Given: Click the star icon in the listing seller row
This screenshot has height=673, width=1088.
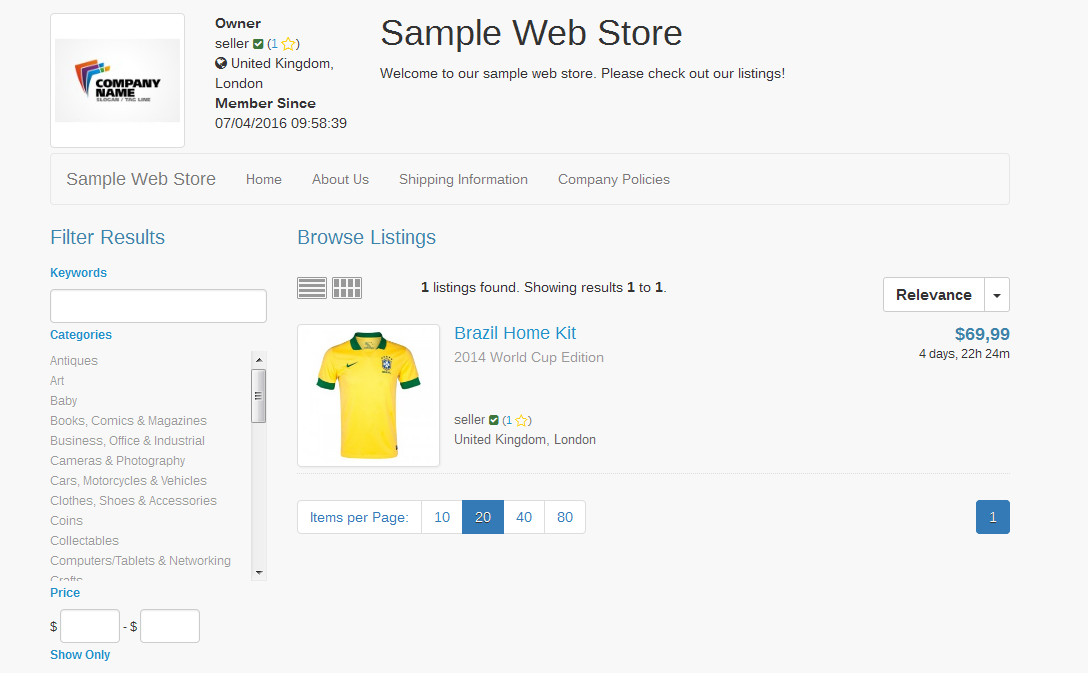Looking at the screenshot, I should (521, 421).
